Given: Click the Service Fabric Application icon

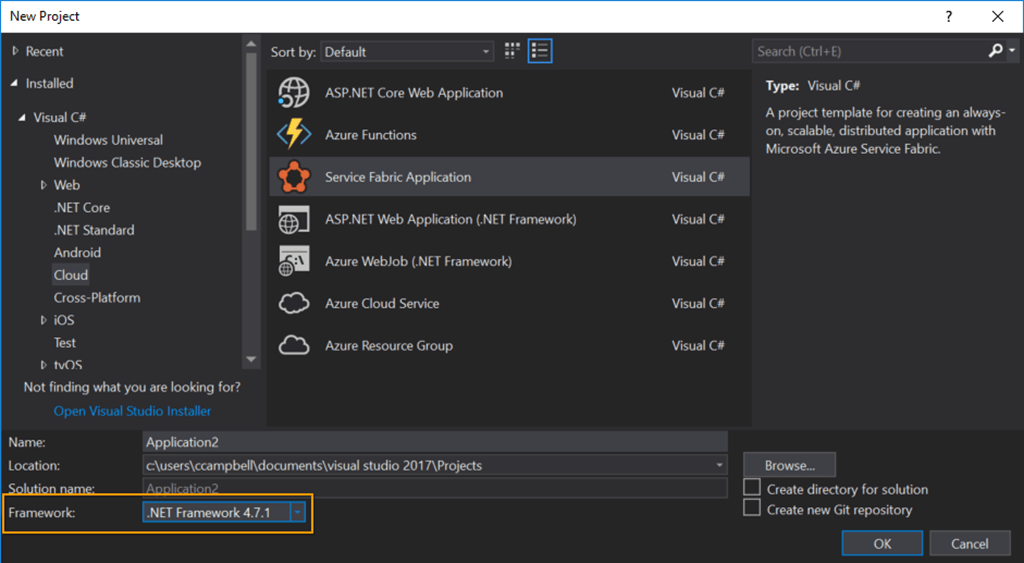Looking at the screenshot, I should [294, 177].
